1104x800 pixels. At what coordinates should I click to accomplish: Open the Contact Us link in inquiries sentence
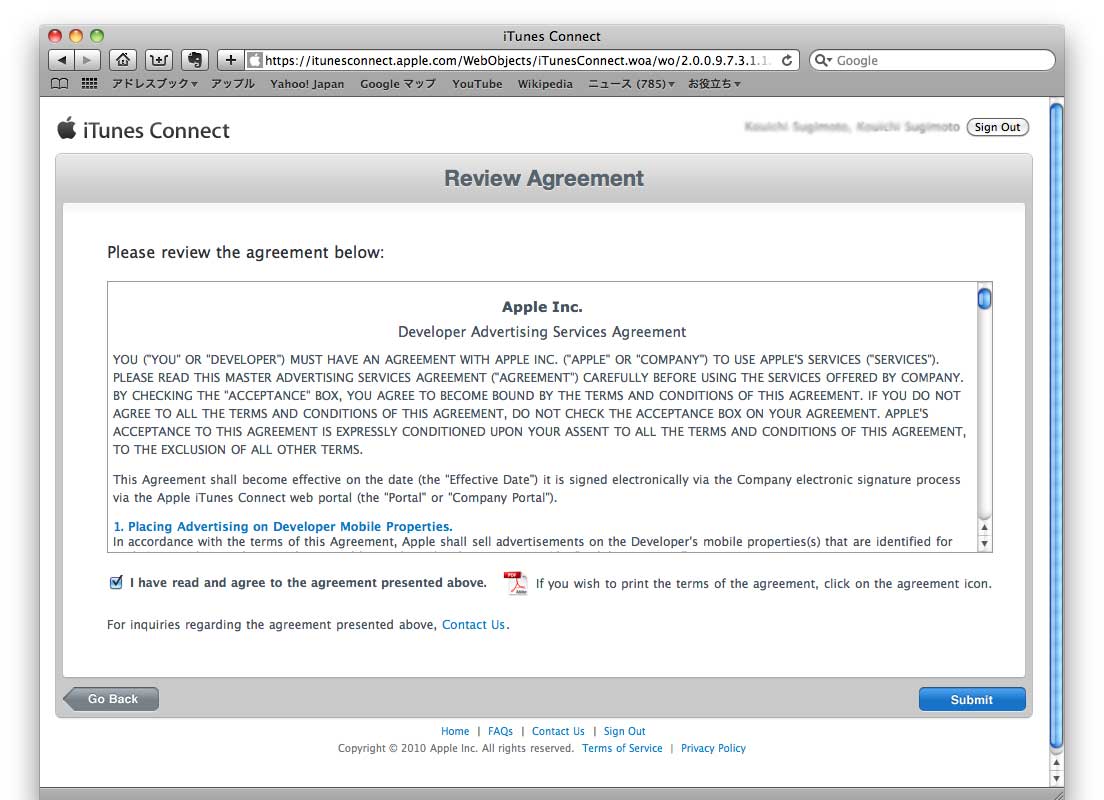tap(473, 625)
